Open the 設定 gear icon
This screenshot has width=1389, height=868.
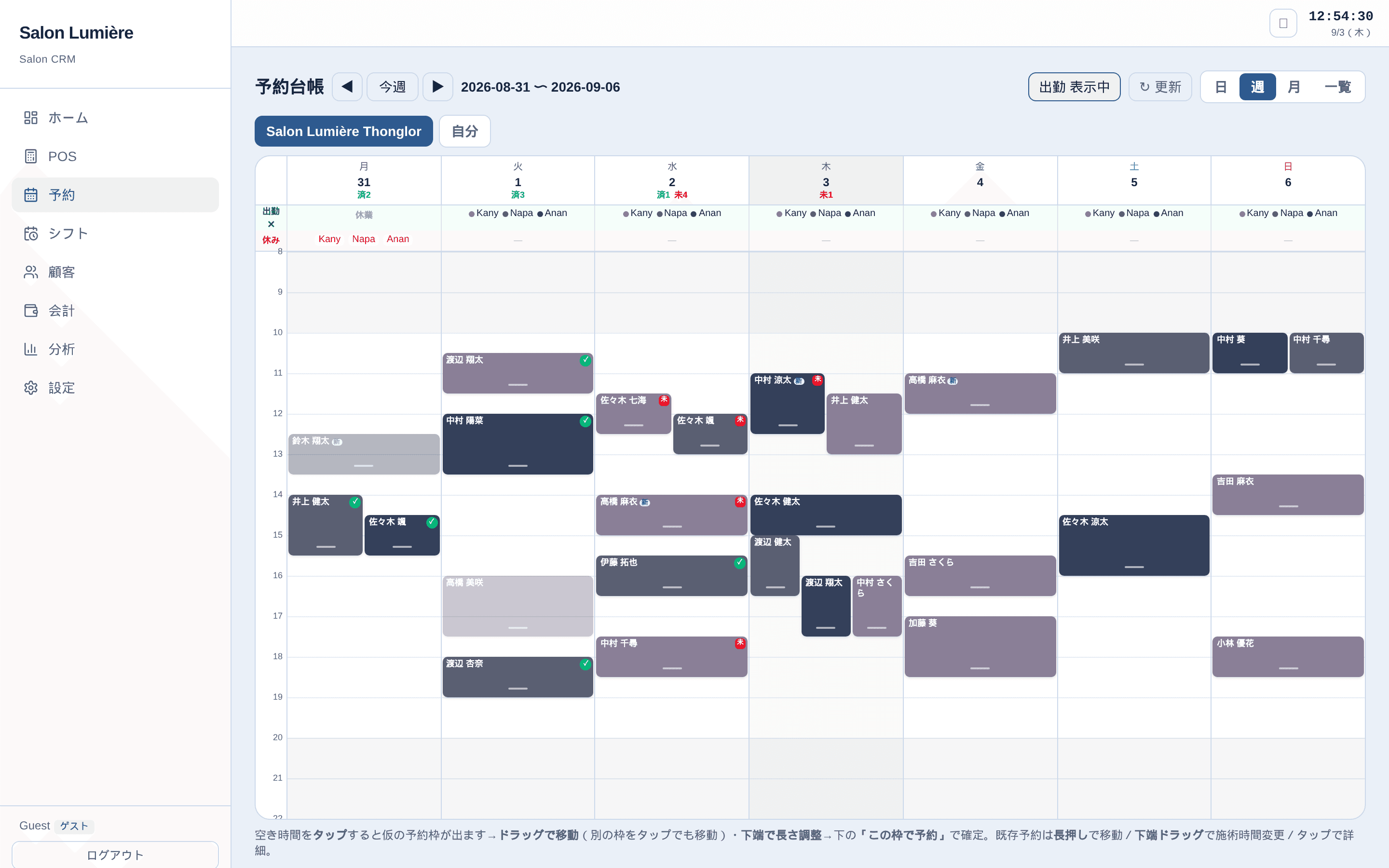point(31,388)
